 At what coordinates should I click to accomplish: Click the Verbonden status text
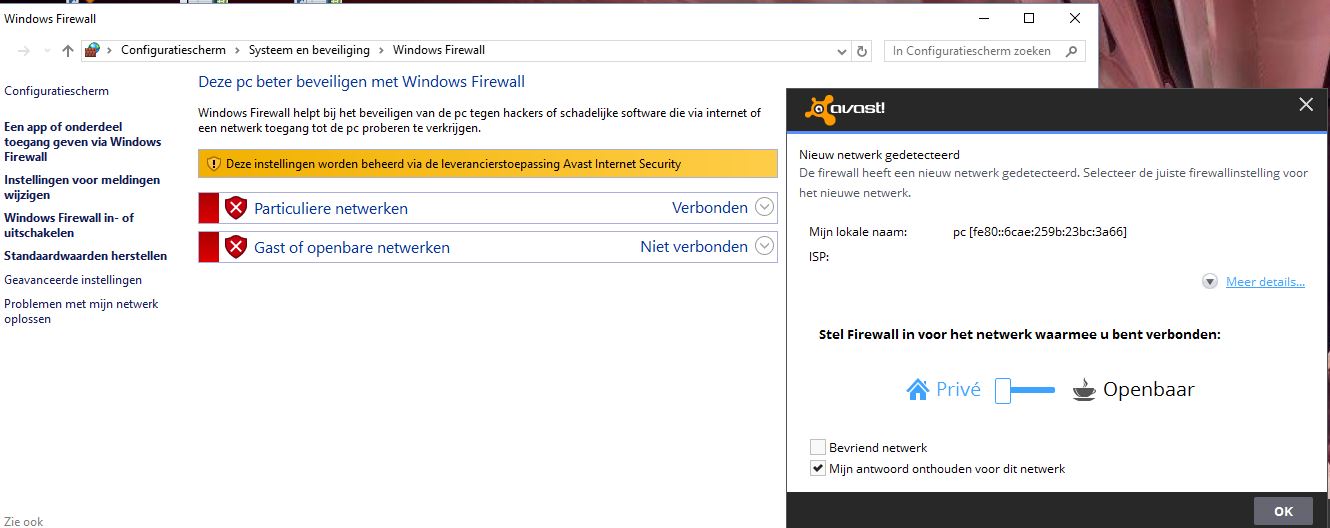[x=710, y=208]
